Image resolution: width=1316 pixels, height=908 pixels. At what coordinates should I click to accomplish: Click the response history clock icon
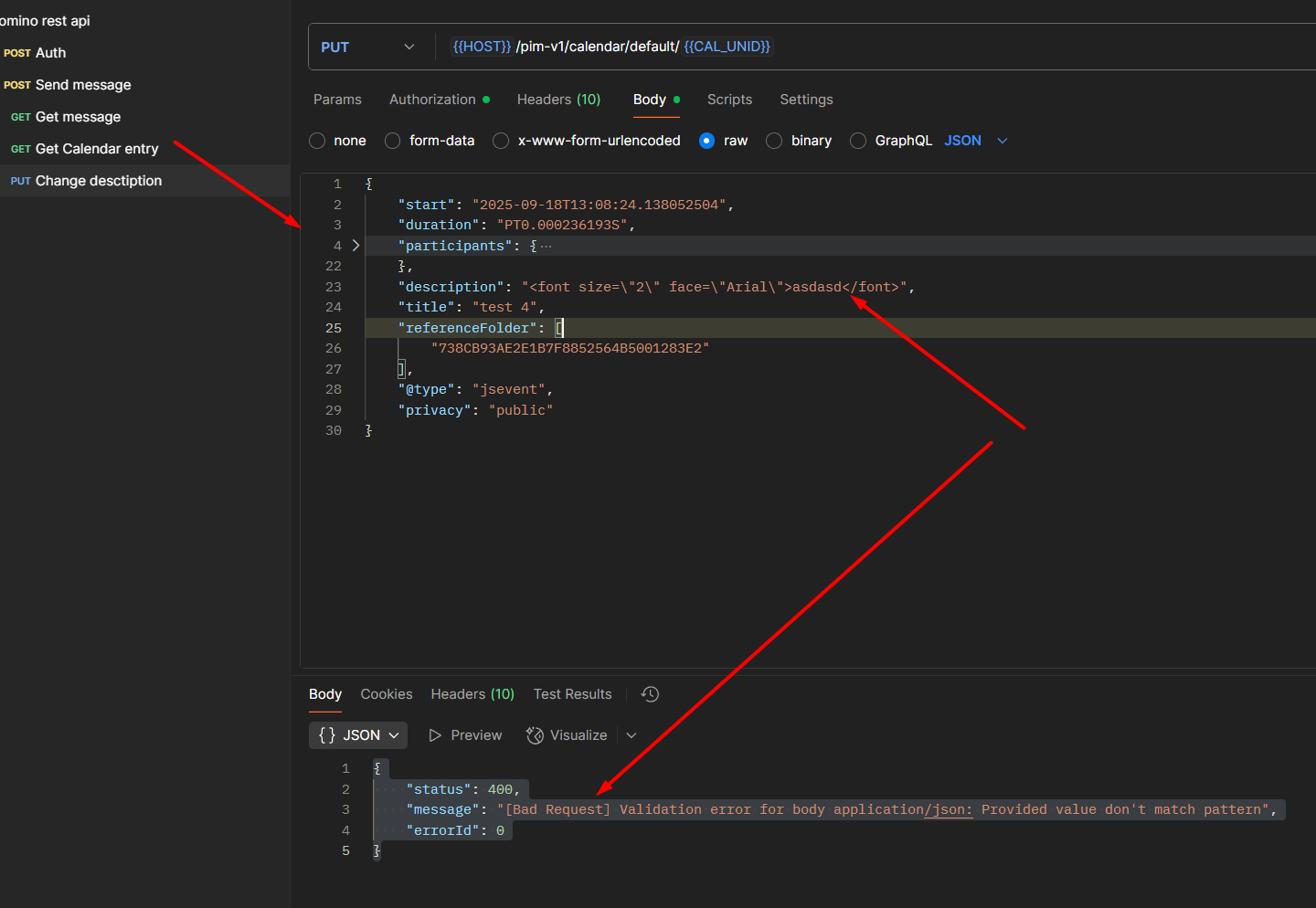[650, 694]
